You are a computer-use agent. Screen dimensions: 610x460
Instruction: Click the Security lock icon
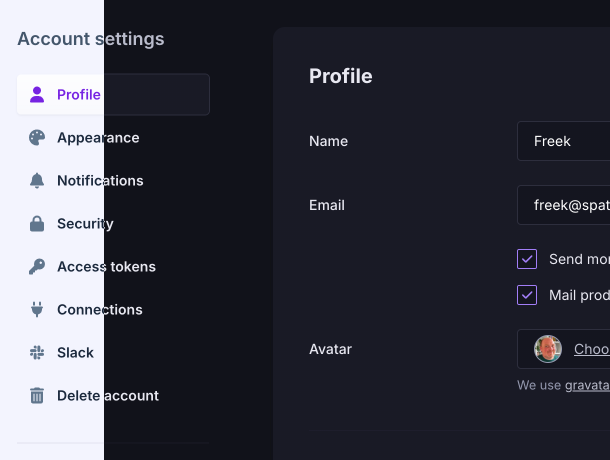[x=37, y=224]
